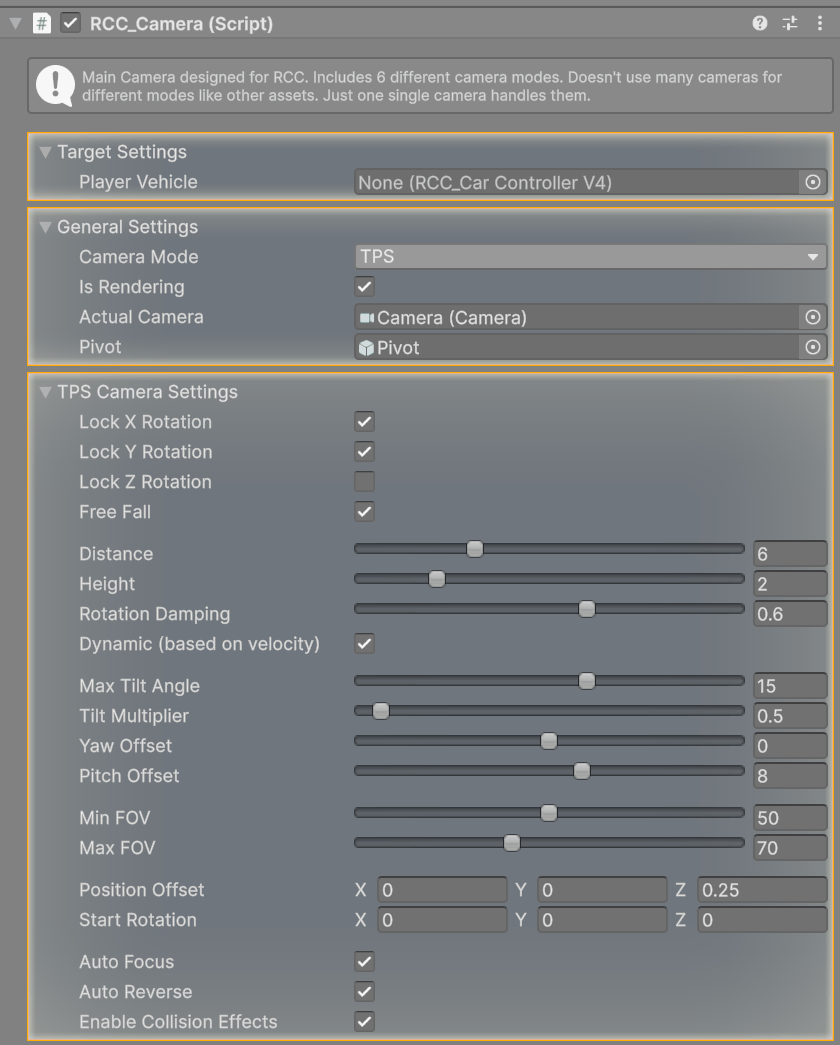This screenshot has height=1045, width=840.
Task: Click Position Offset X field
Action: point(443,890)
